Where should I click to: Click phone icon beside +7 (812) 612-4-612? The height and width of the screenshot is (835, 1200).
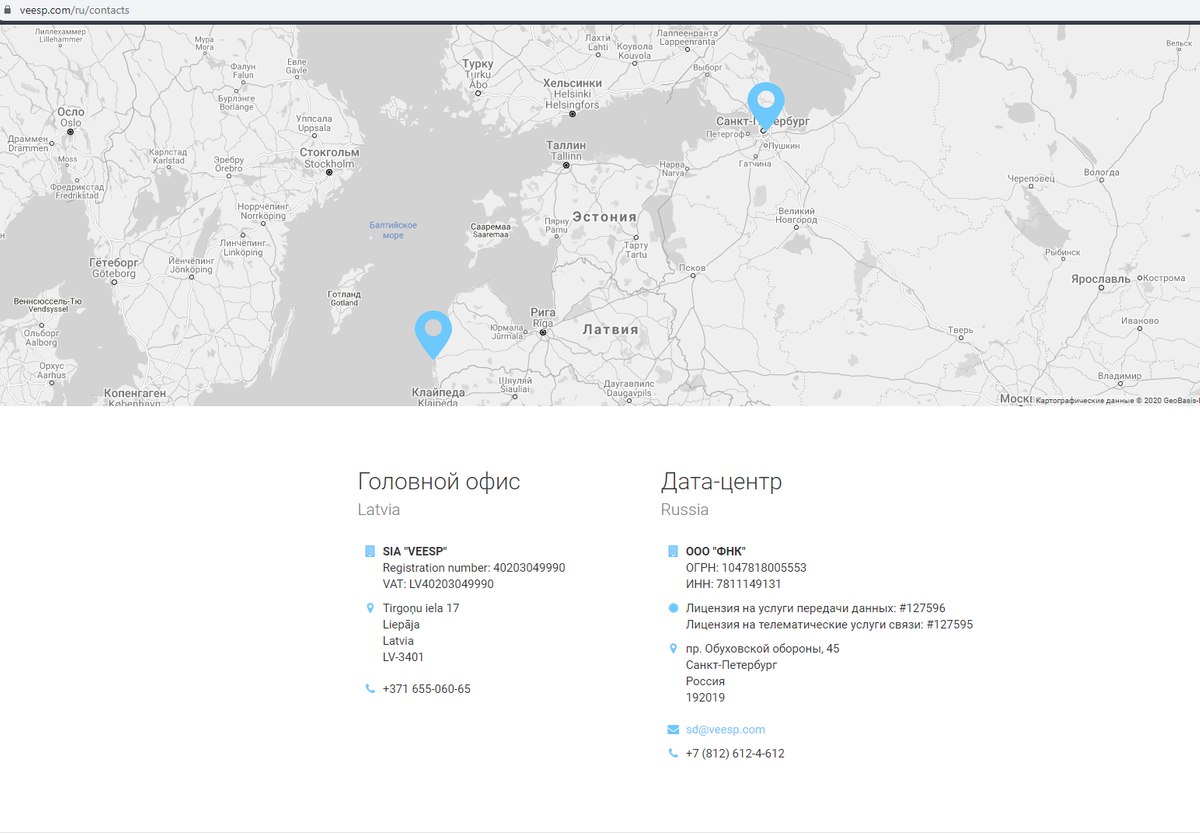pos(673,754)
